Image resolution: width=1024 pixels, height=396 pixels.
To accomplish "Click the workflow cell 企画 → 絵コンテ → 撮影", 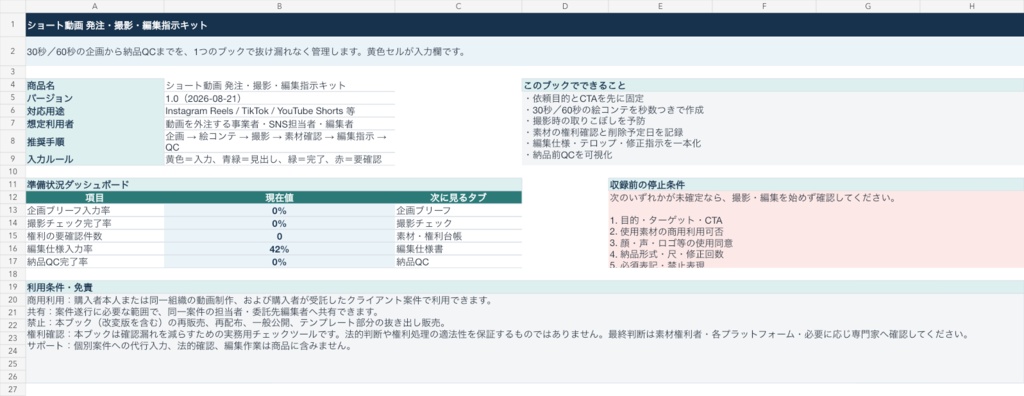I will point(280,141).
